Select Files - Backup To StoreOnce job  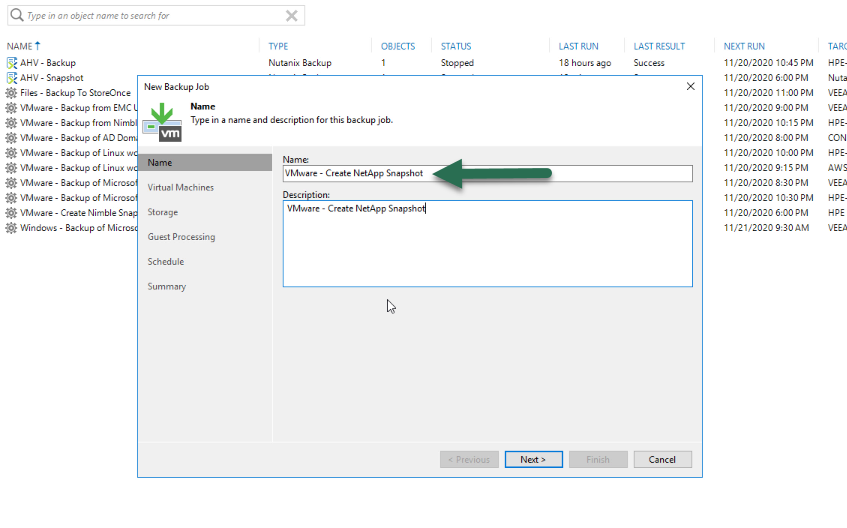76,93
